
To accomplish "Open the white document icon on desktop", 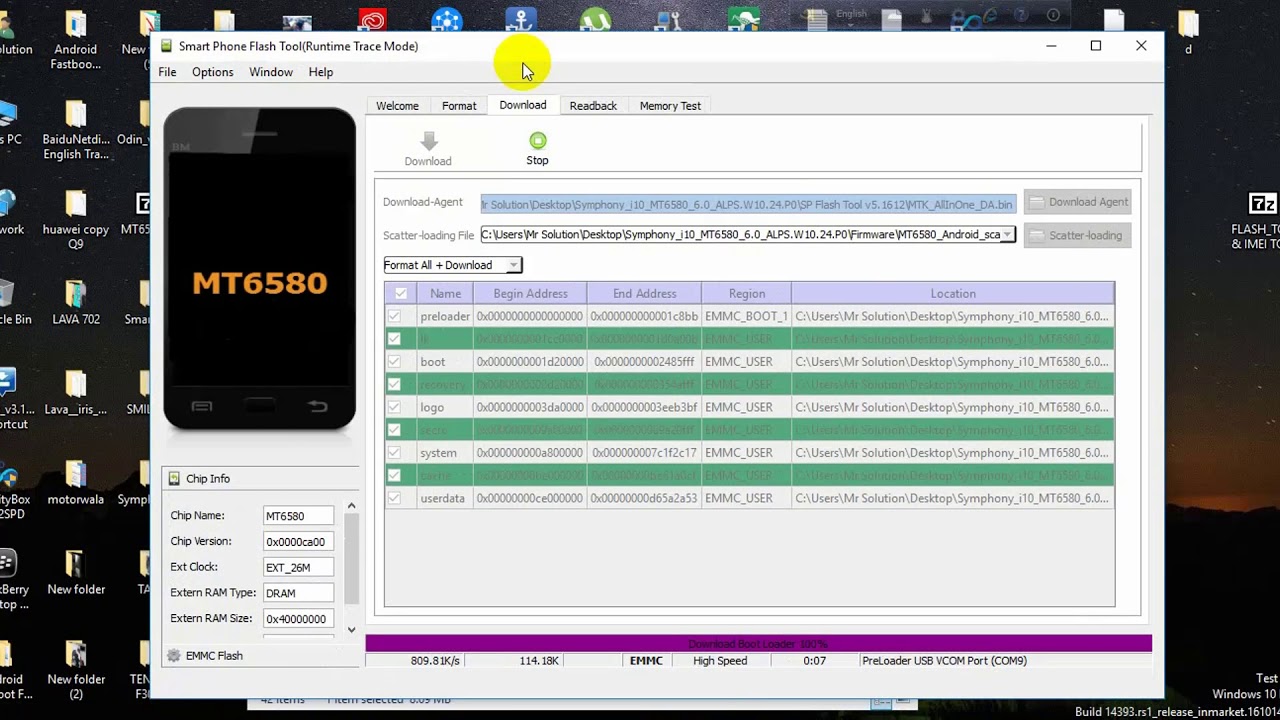I will (1114, 20).
